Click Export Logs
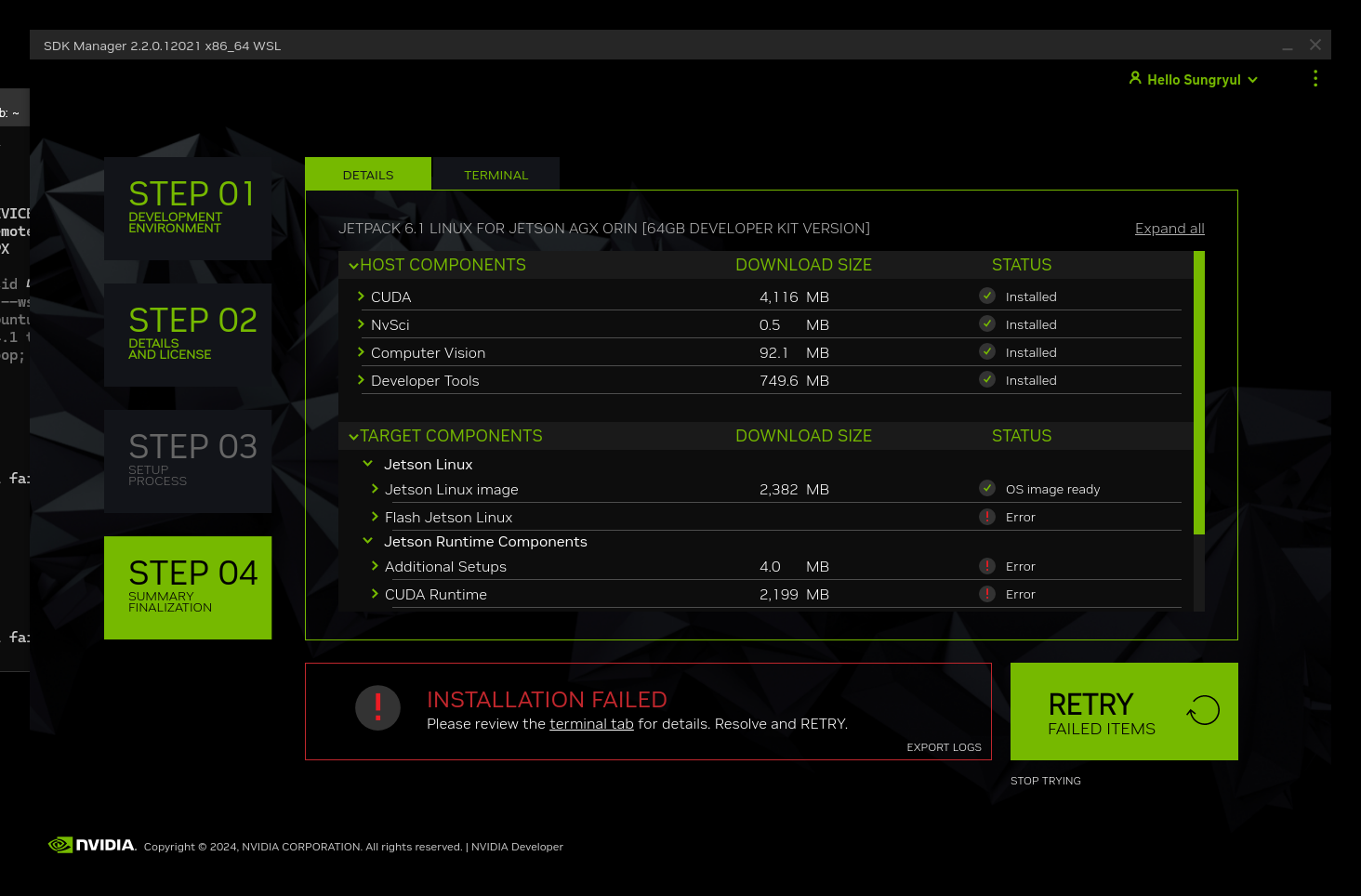1361x896 pixels. 945,747
